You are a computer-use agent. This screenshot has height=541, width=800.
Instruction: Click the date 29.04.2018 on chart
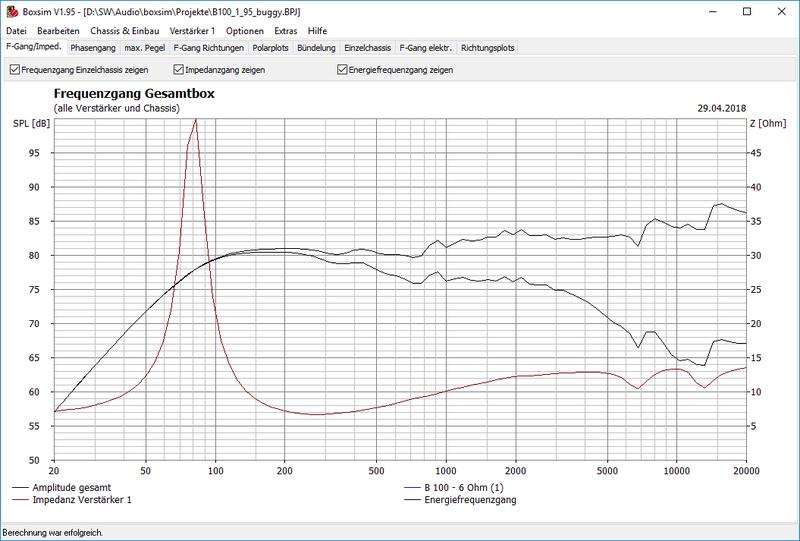click(721, 108)
